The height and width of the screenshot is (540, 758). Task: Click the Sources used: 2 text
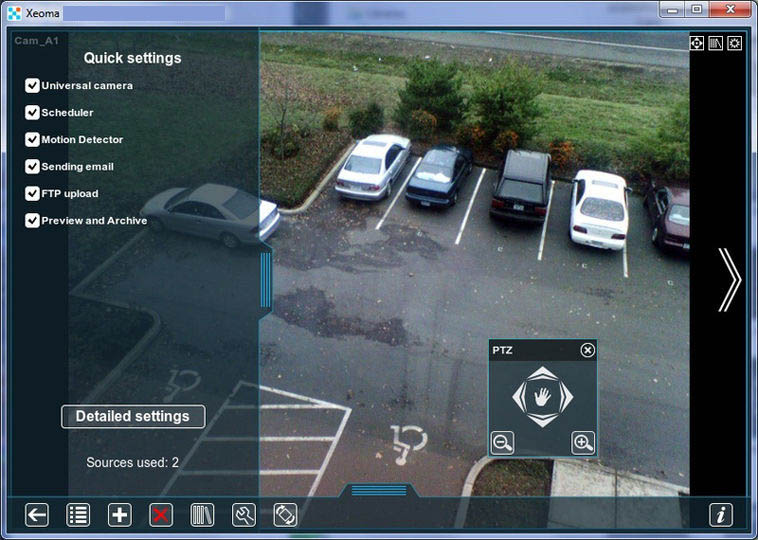tap(132, 463)
